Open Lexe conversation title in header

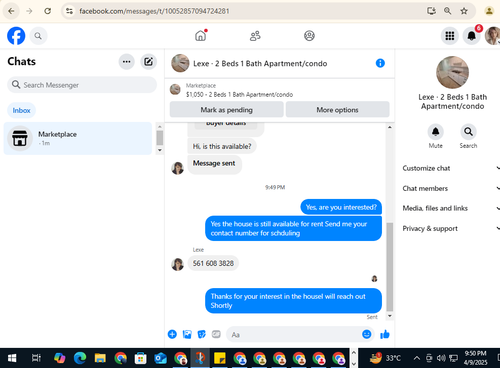coord(260,63)
